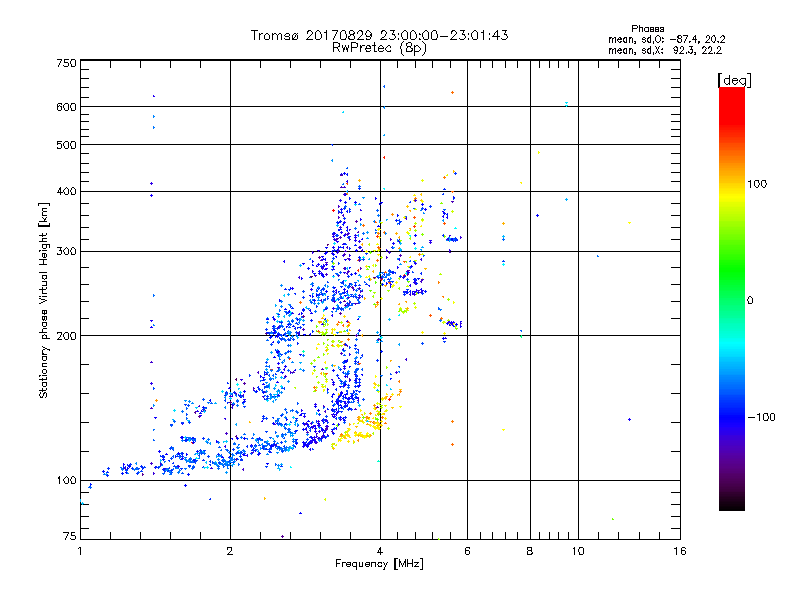Click the colorbar tick label '0'
The image size is (800, 600).
click(x=750, y=300)
